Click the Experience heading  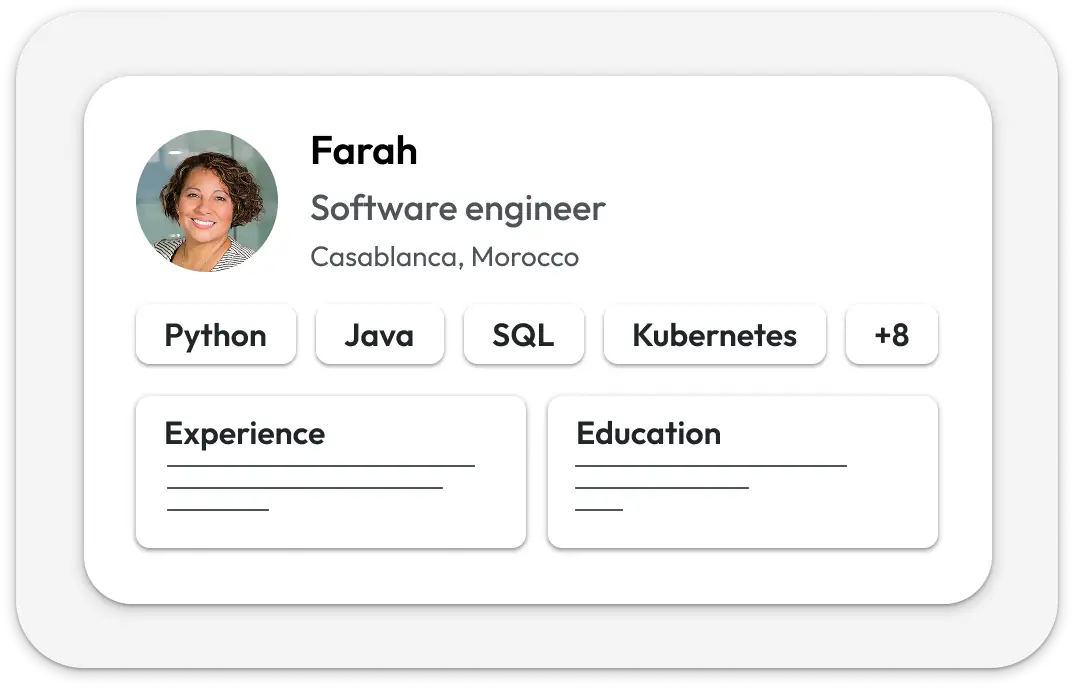click(244, 434)
